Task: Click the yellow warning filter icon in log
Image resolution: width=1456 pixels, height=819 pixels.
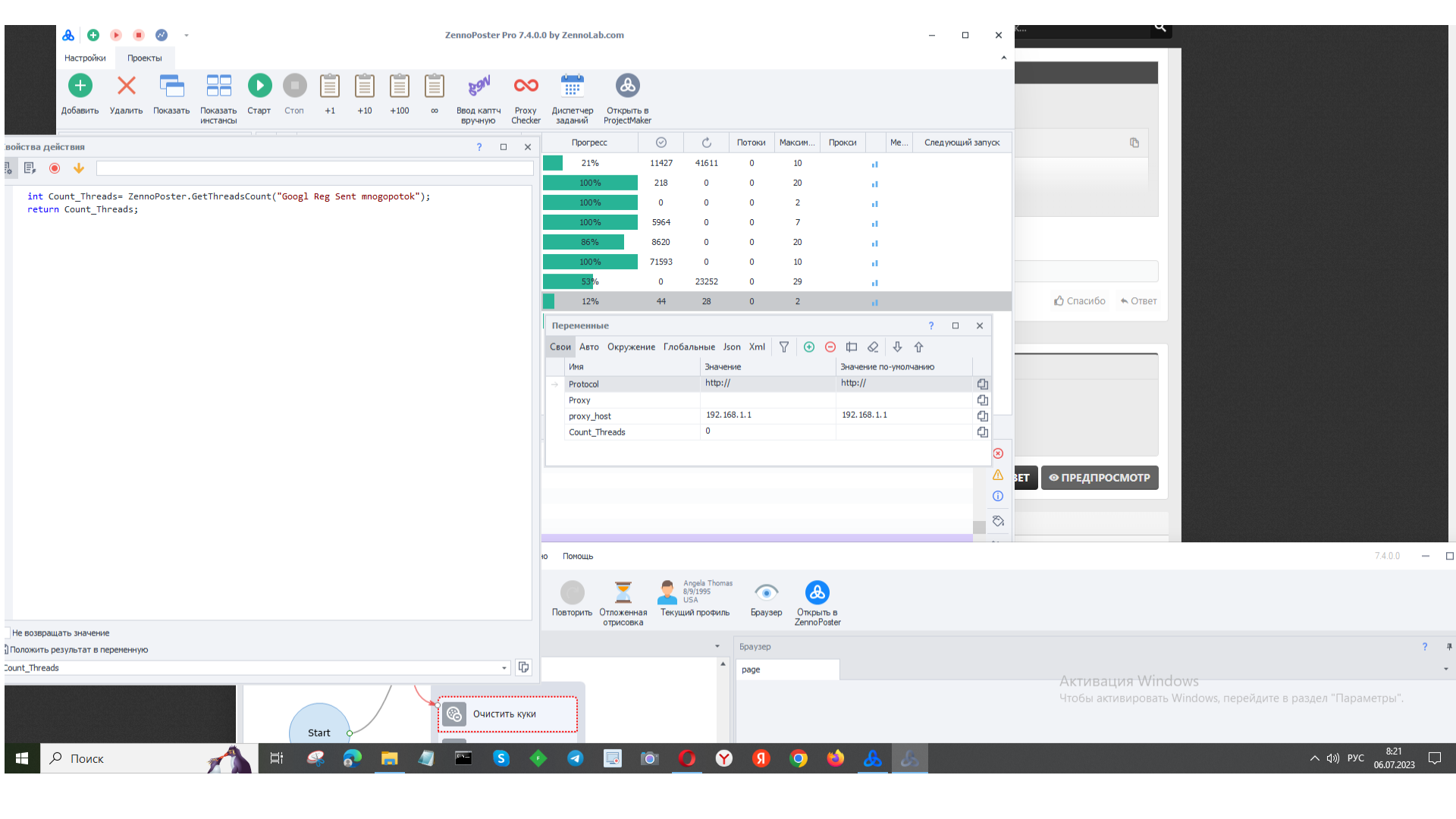Action: coord(998,475)
